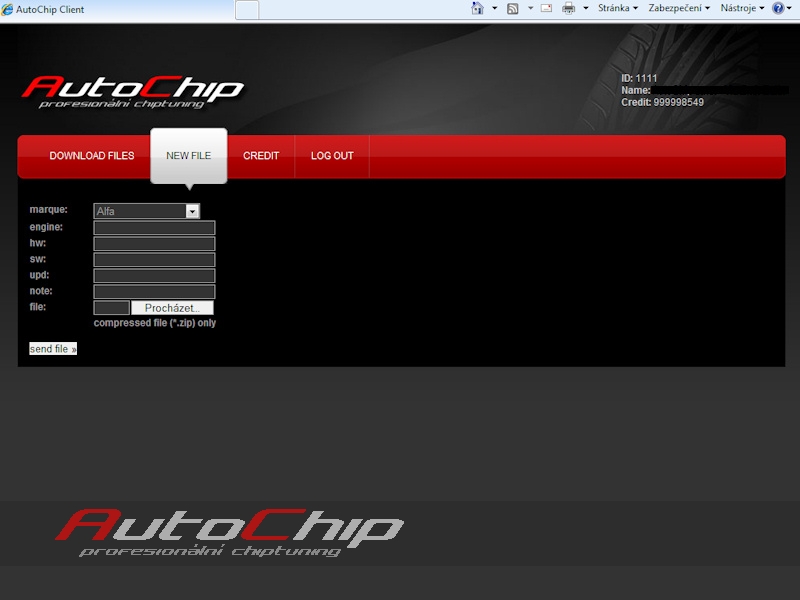Switch to the DOWNLOAD FILES tab
Screen dimensions: 800x600
(x=91, y=156)
